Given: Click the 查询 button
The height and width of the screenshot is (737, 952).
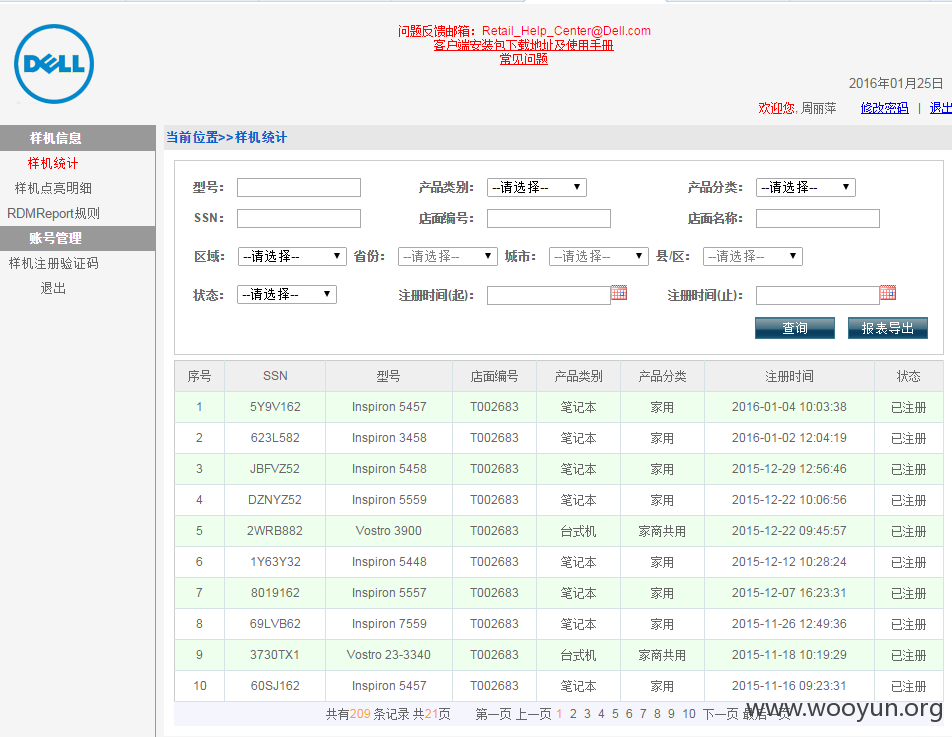Looking at the screenshot, I should (795, 328).
